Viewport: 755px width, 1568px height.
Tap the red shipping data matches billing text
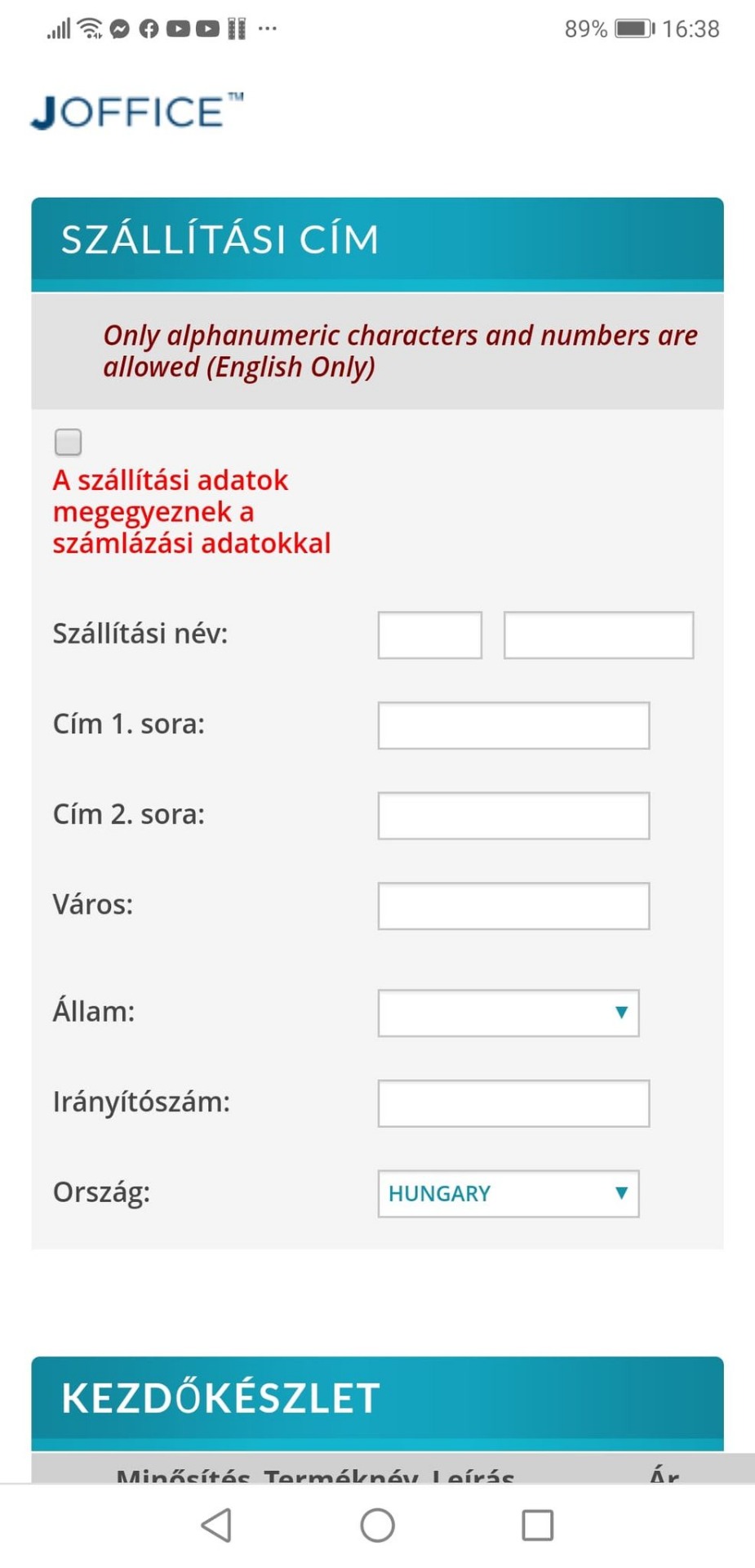tap(192, 511)
